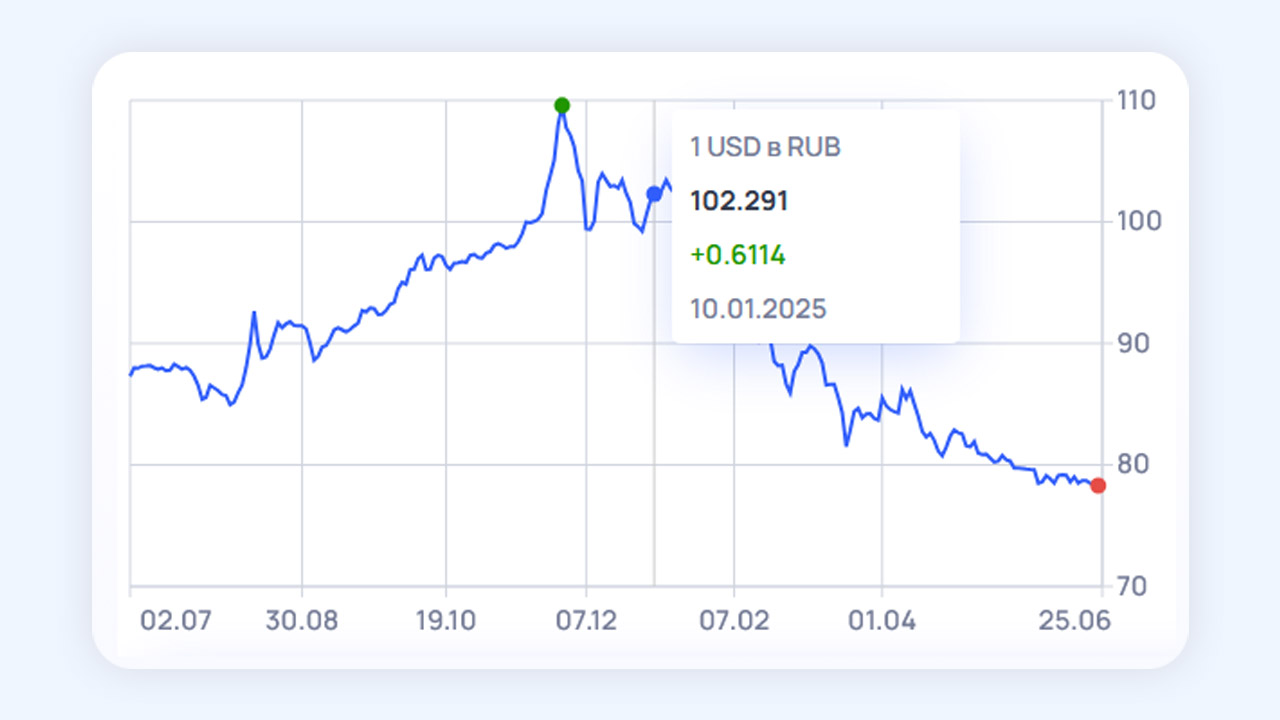Viewport: 1280px width, 720px height.
Task: Click the 01.04 date axis label
Action: point(881,621)
